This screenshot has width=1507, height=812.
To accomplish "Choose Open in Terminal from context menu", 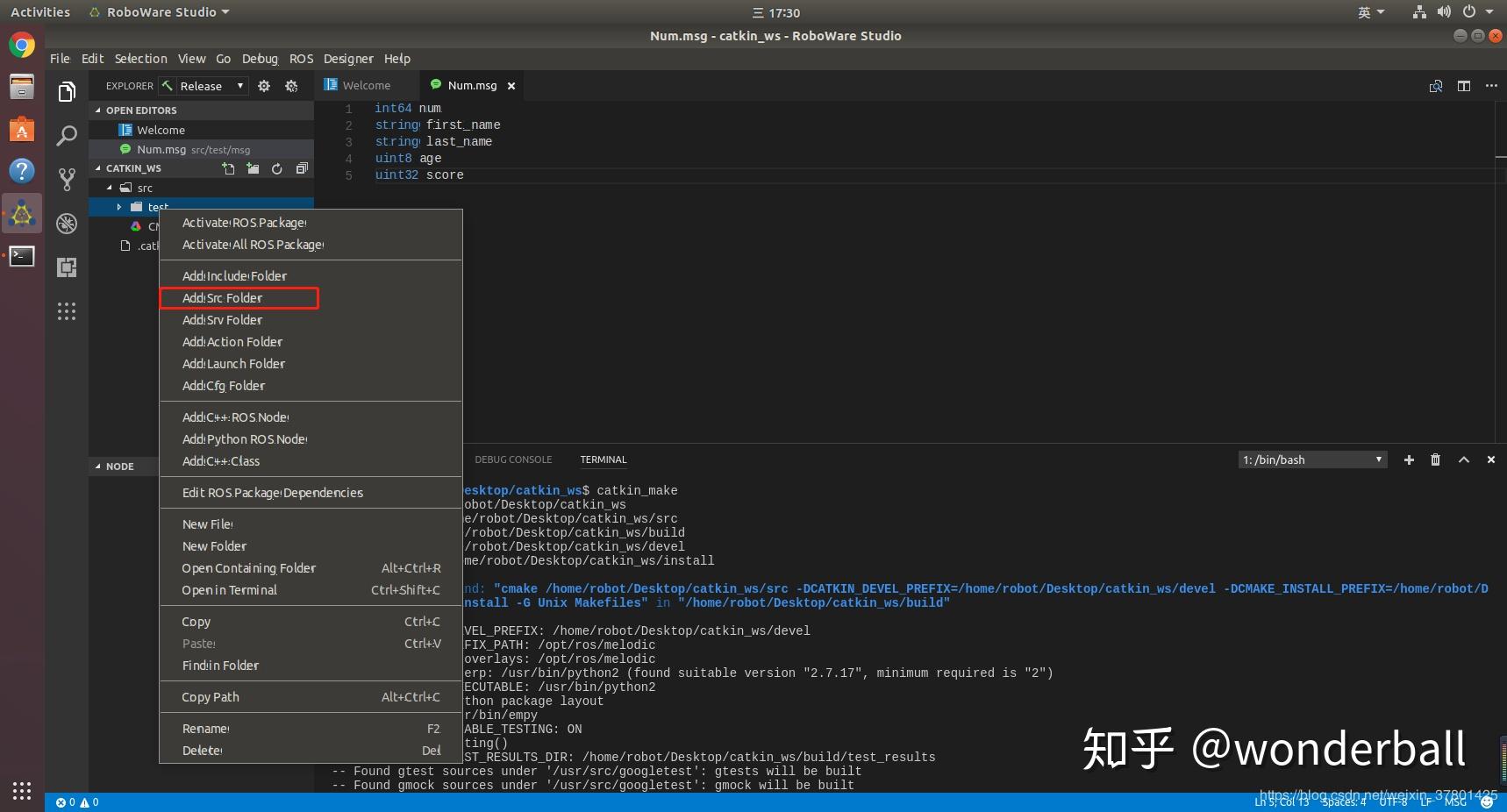I will point(311,590).
